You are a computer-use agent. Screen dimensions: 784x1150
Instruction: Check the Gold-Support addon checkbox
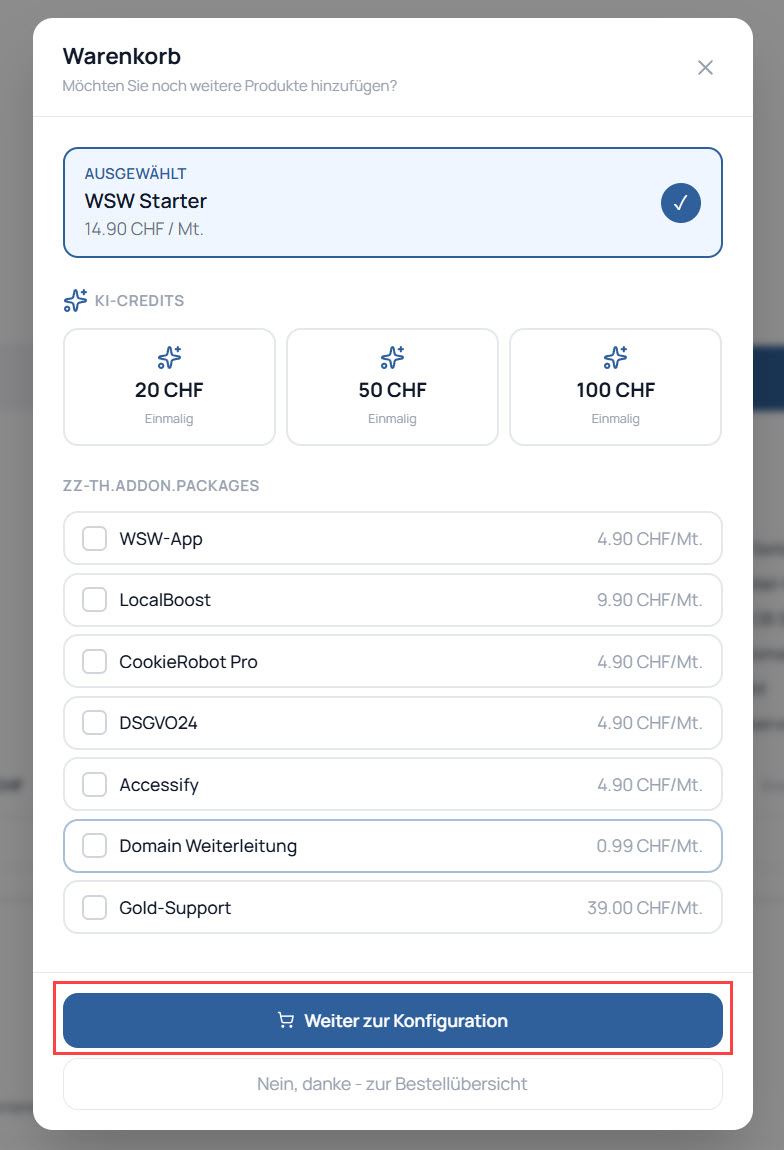[x=95, y=908]
